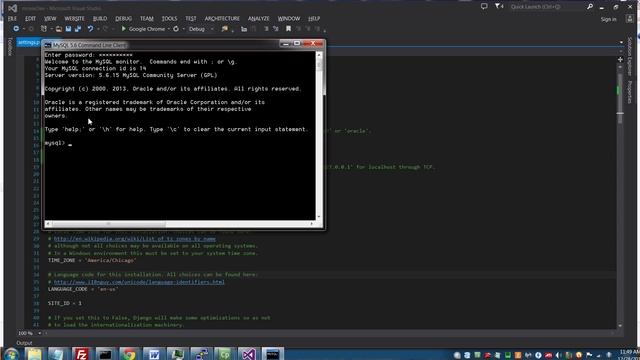
Task: Start debugging with the green play icon
Action: [124, 29]
